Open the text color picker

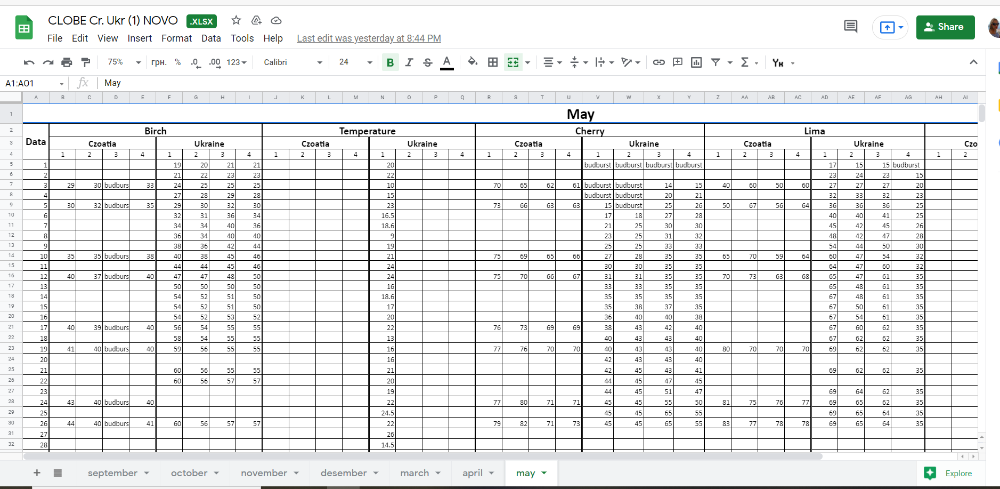446,62
